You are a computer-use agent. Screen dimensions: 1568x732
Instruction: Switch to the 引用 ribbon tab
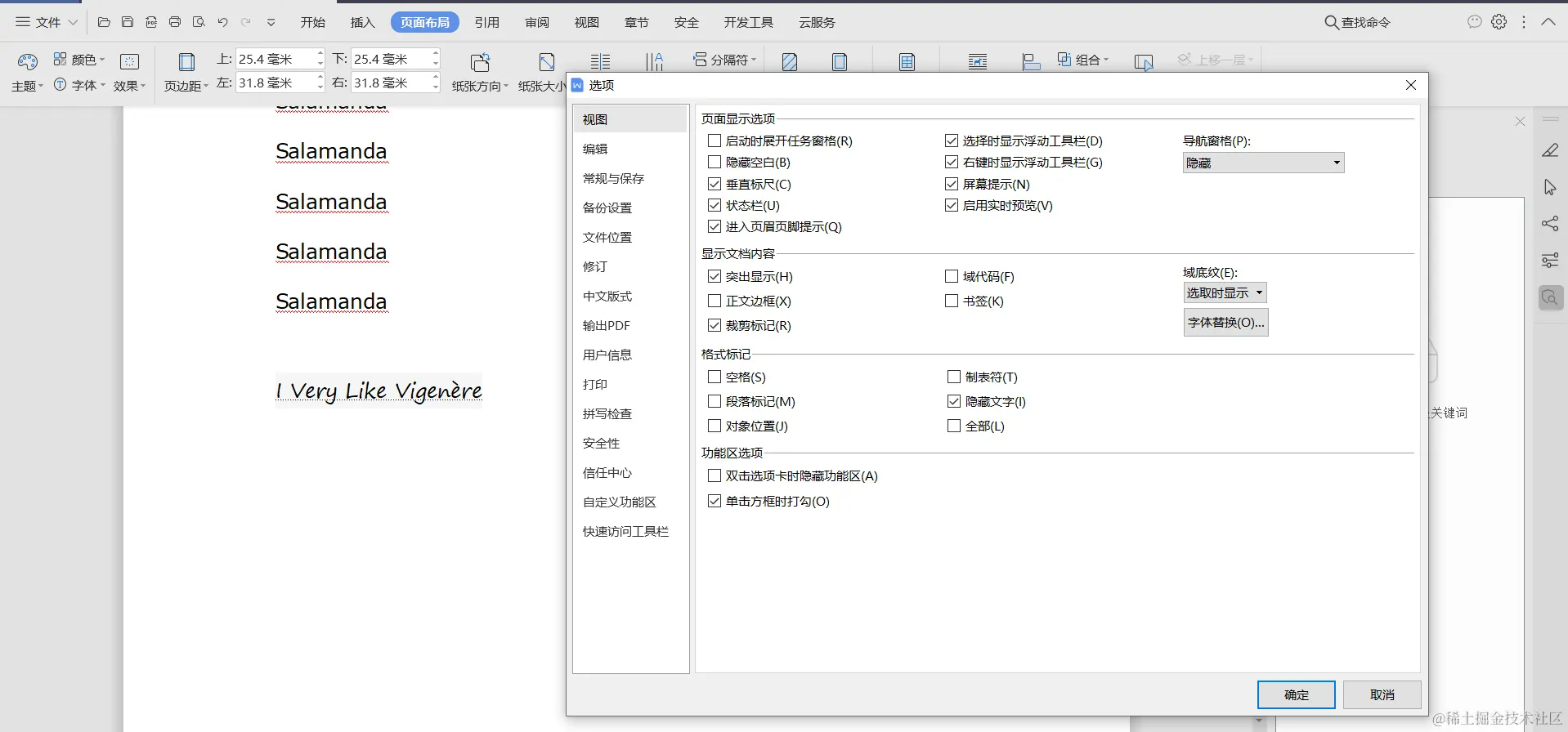pos(487,22)
